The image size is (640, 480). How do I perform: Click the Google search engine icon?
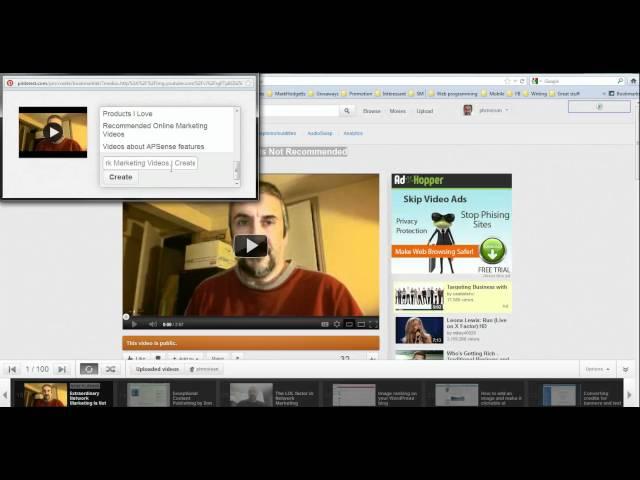536,81
